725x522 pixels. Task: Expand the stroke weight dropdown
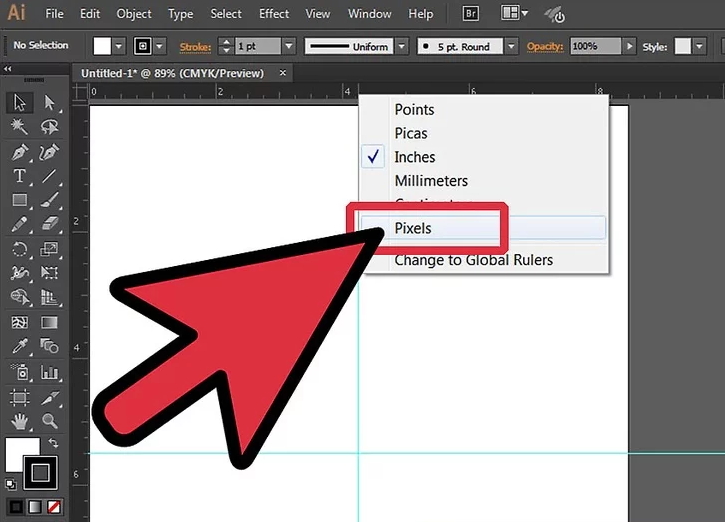pyautogui.click(x=289, y=47)
